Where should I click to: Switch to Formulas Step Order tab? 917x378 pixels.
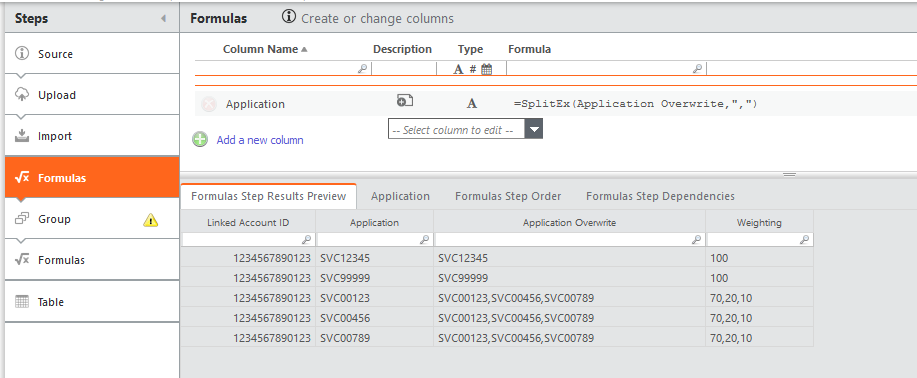coord(508,196)
